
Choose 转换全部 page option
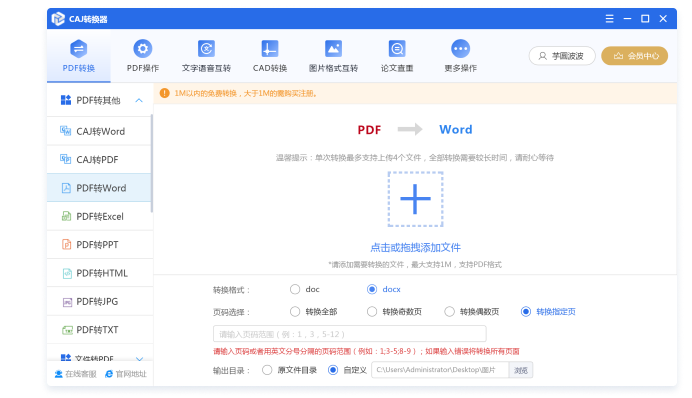(x=295, y=312)
